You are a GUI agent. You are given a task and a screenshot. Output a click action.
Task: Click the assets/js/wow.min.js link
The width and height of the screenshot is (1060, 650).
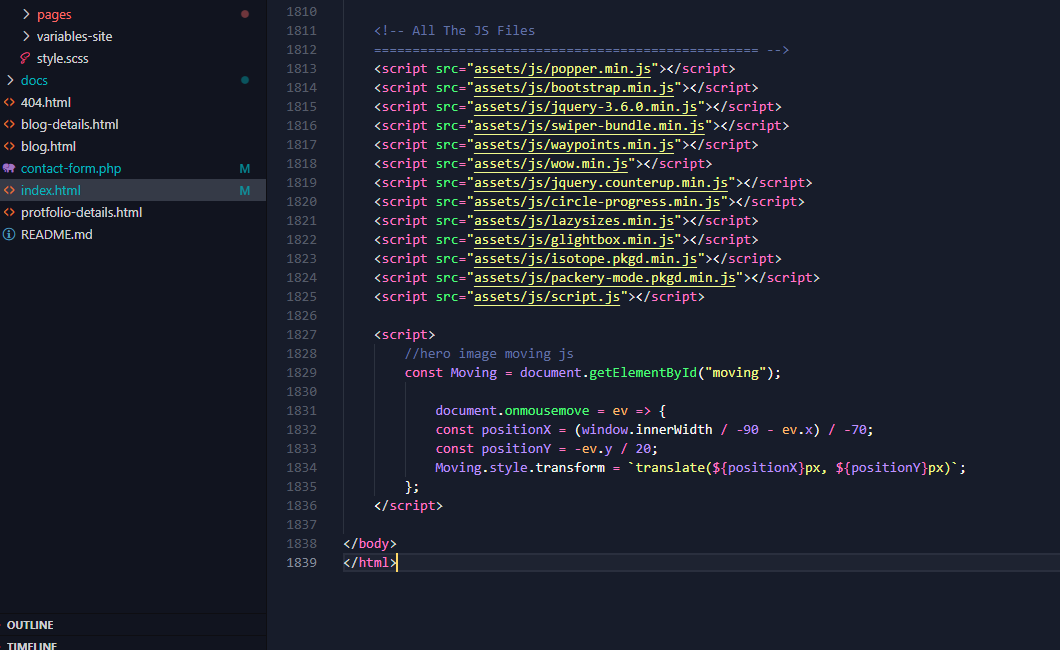coord(551,163)
